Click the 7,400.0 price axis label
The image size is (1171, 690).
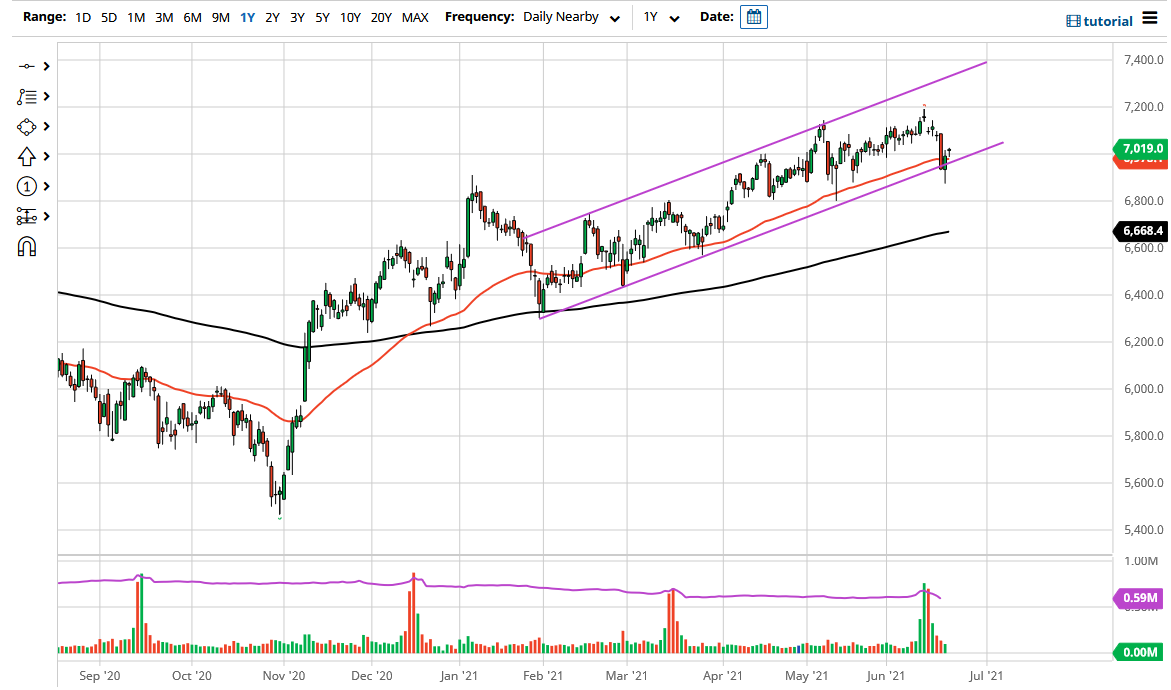tap(1143, 60)
